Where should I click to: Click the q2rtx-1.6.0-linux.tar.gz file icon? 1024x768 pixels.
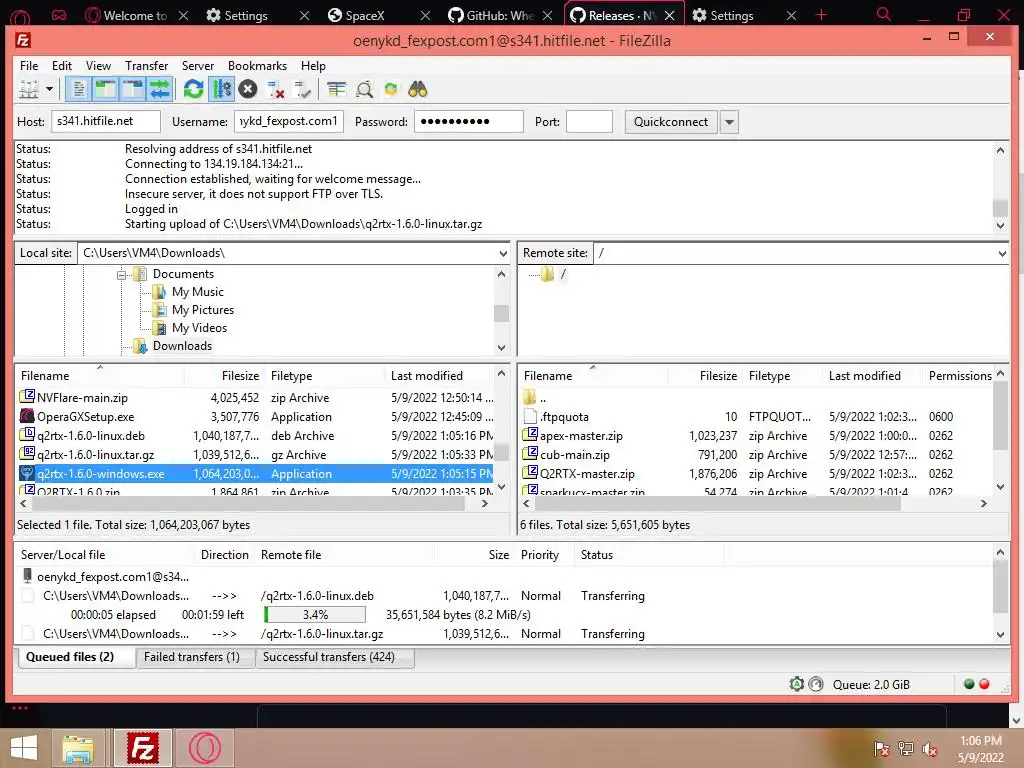27,453
